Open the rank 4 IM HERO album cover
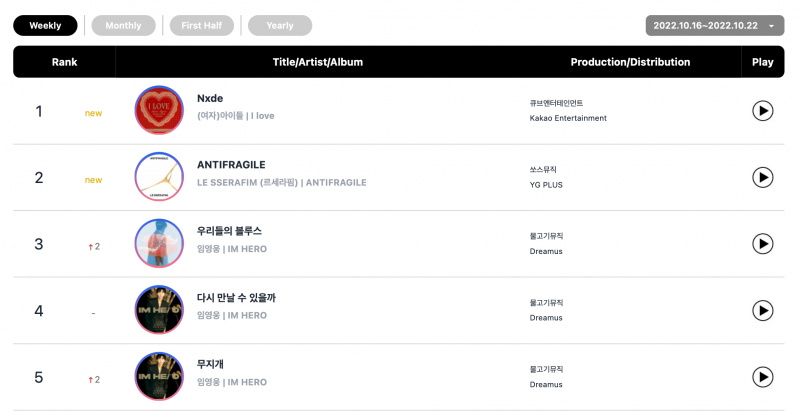800x414 pixels. click(x=159, y=310)
